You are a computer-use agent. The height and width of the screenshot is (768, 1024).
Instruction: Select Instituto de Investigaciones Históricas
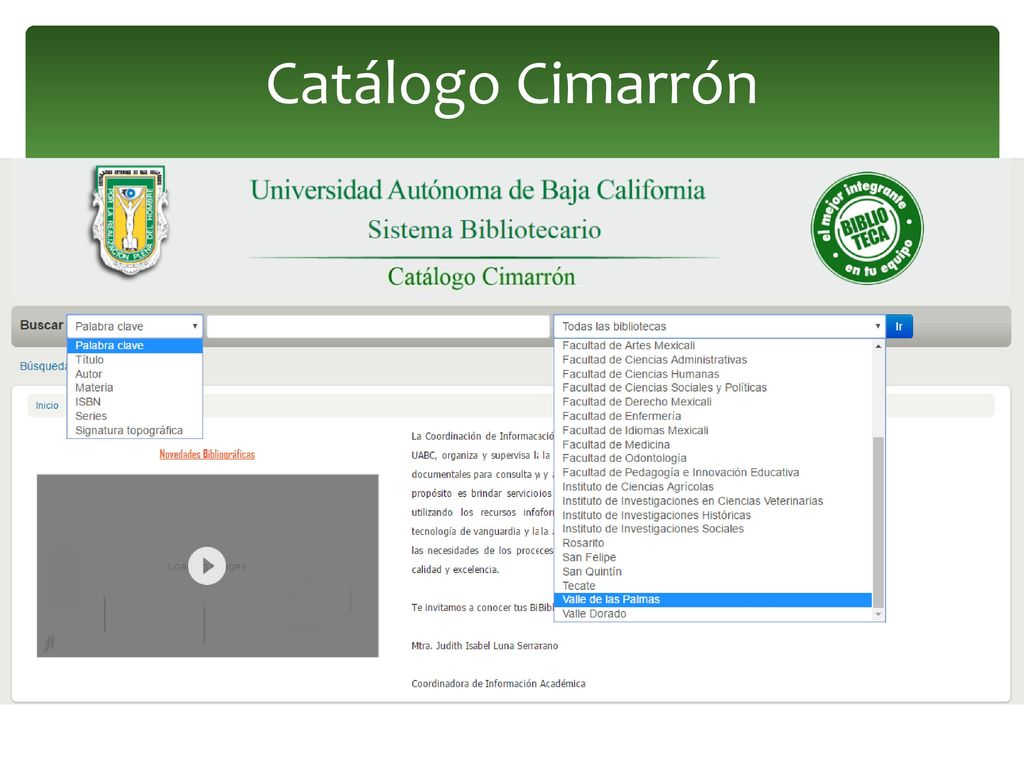click(713, 515)
